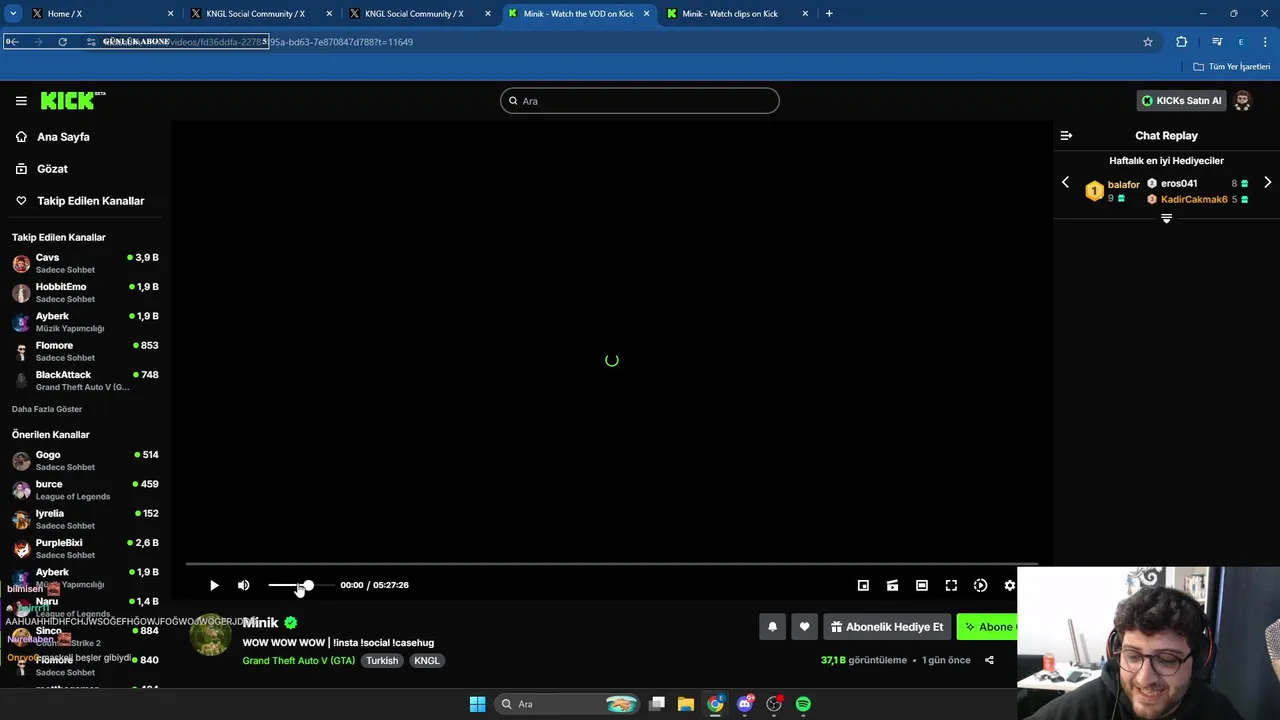Show next weekly gifters page
1280x720 pixels.
click(x=1267, y=183)
